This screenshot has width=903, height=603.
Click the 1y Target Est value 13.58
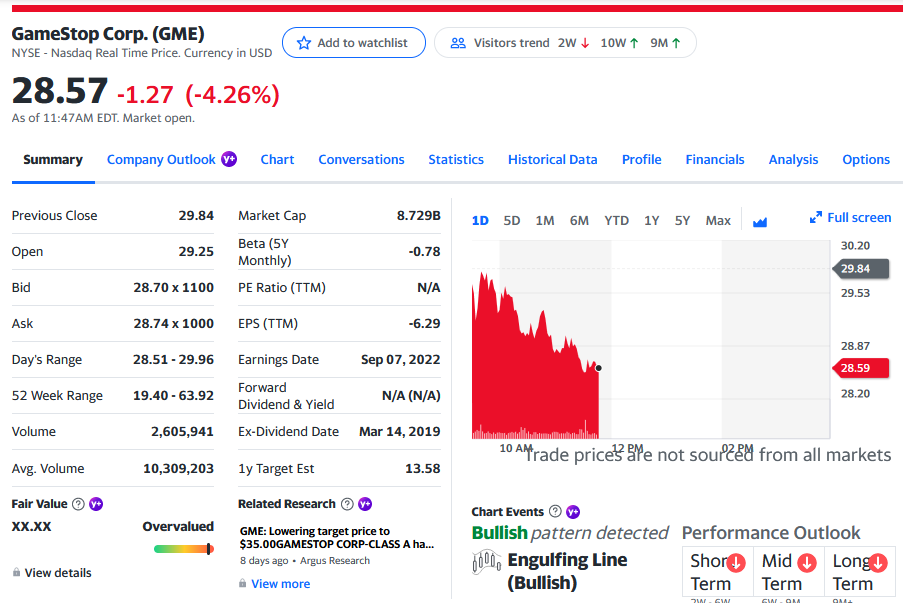(423, 469)
